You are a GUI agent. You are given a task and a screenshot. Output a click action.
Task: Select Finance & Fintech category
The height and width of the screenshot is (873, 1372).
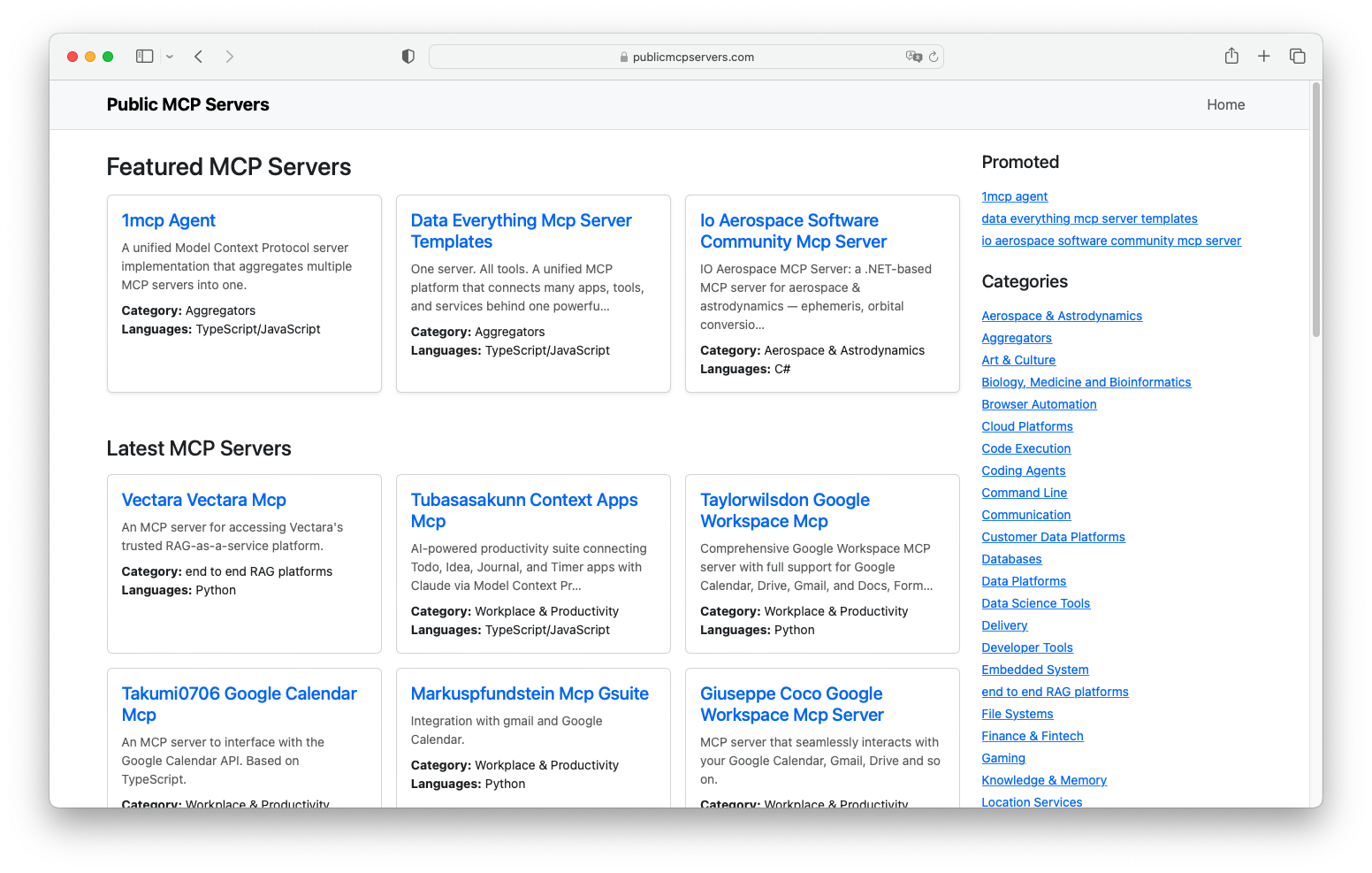[1033, 736]
